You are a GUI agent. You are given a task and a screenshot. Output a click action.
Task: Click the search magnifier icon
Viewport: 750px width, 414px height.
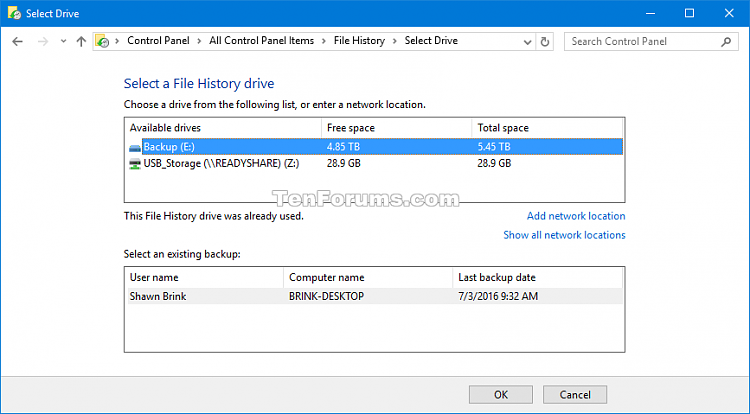[726, 42]
